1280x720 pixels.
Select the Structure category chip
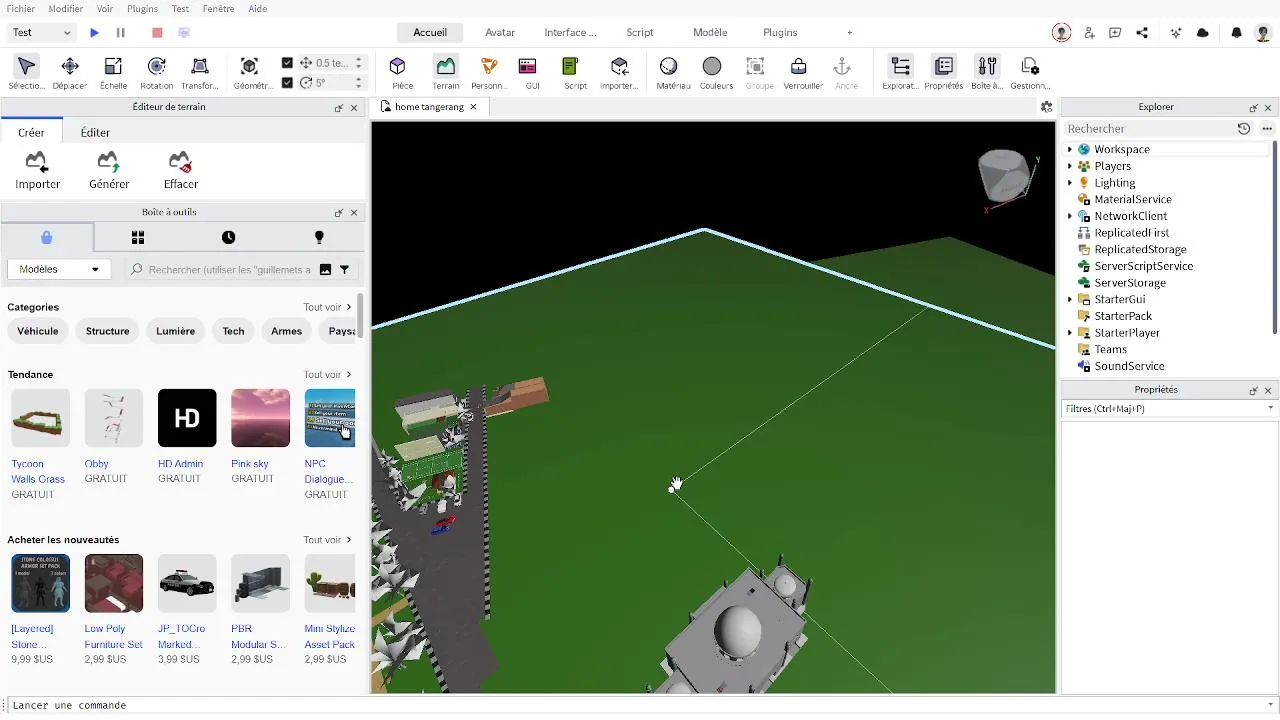click(x=108, y=331)
